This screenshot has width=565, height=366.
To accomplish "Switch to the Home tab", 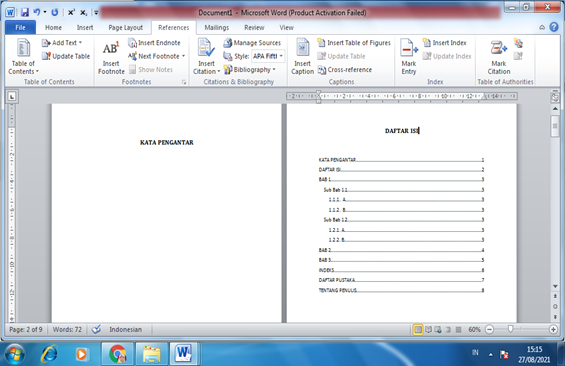I will coord(53,27).
